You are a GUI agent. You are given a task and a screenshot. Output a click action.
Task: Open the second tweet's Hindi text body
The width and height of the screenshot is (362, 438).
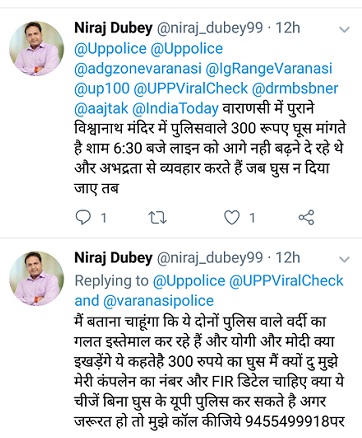pos(209,371)
